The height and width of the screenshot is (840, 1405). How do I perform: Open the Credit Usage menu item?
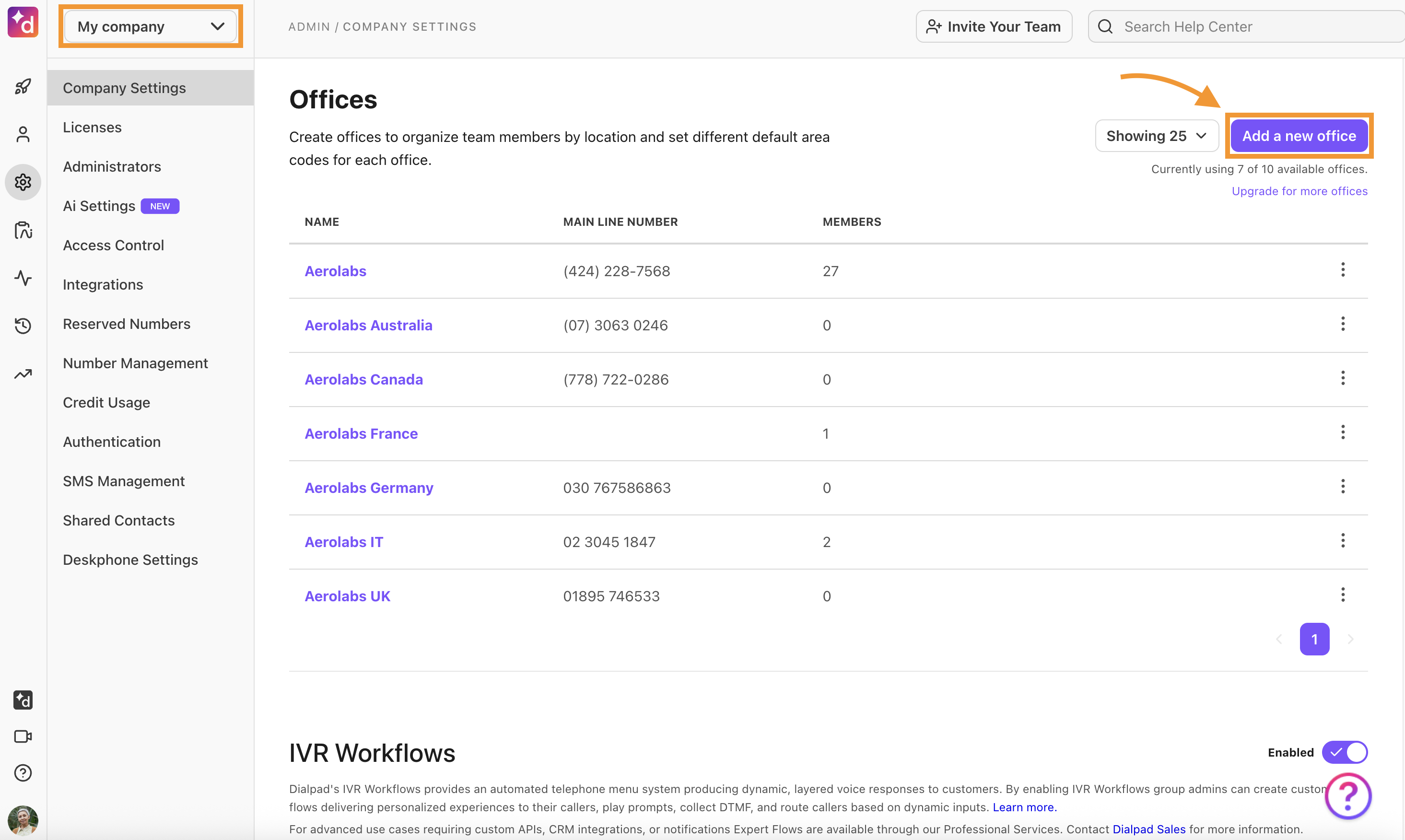point(151,402)
